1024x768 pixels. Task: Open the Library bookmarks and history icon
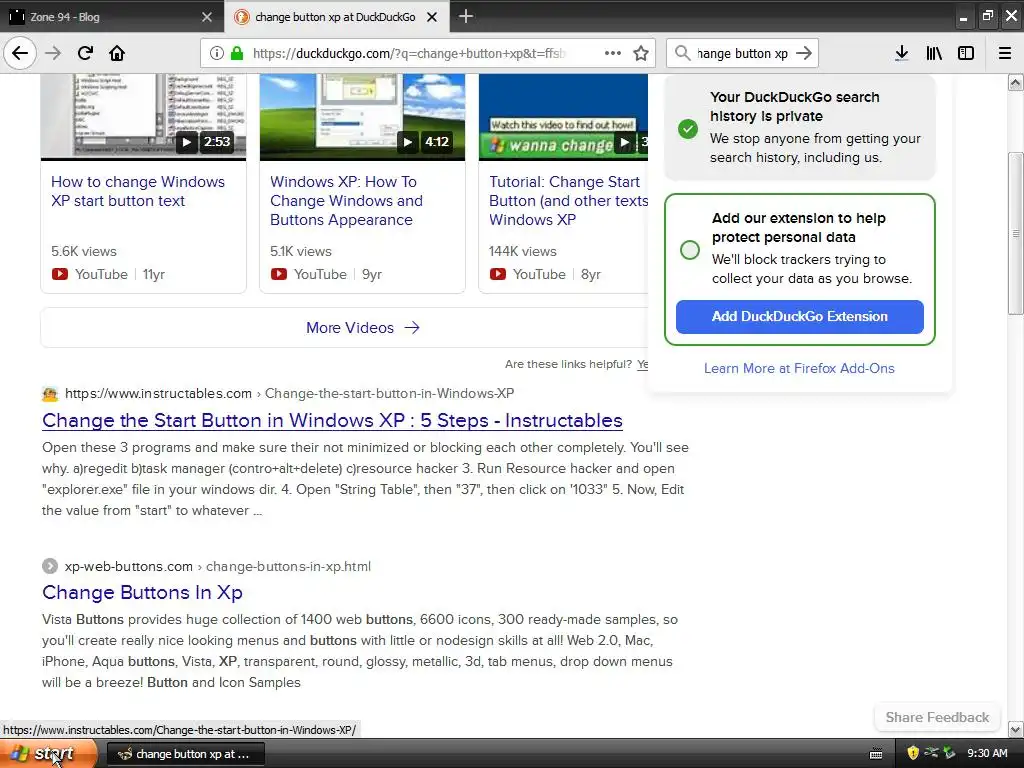(934, 53)
